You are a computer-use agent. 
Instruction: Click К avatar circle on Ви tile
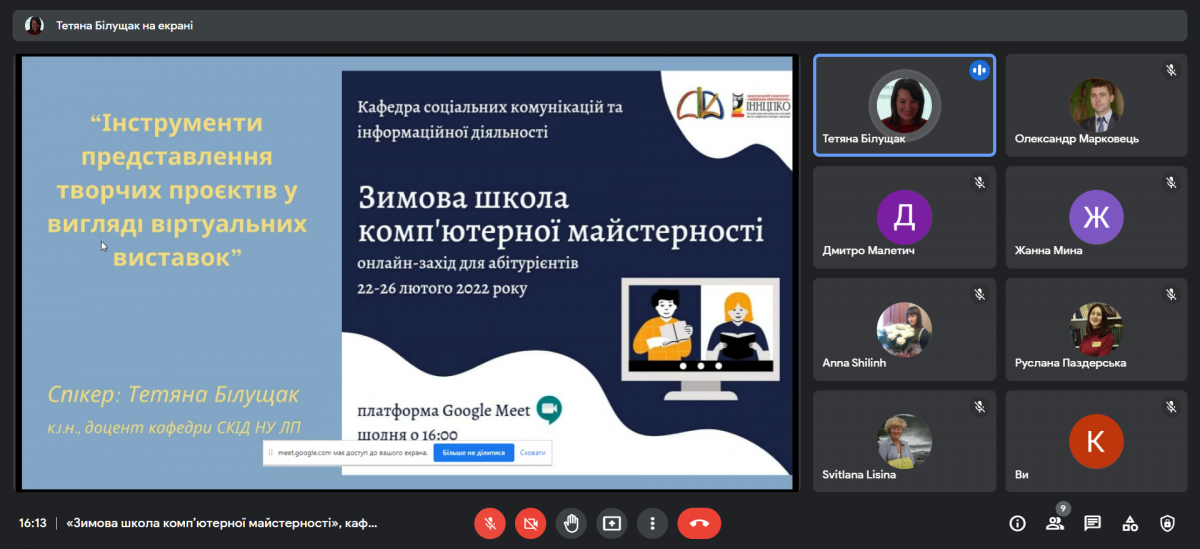click(1096, 441)
